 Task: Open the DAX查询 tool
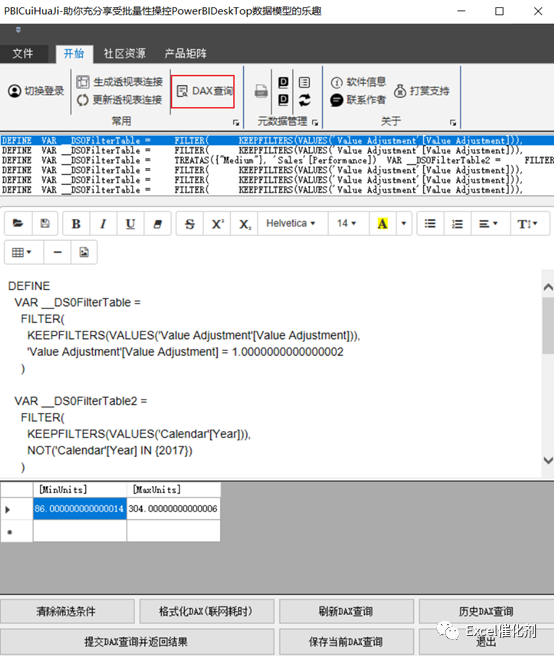click(205, 91)
